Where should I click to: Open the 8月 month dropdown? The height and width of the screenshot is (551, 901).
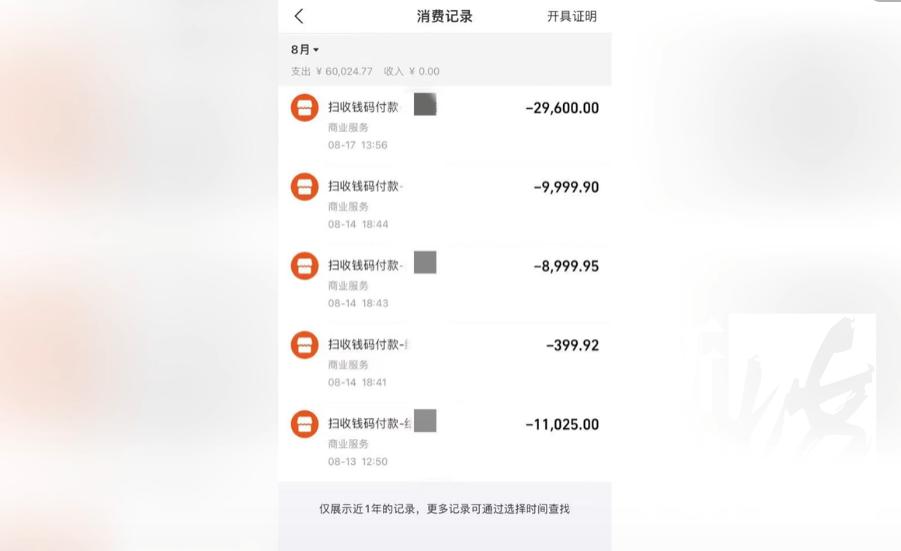305,49
